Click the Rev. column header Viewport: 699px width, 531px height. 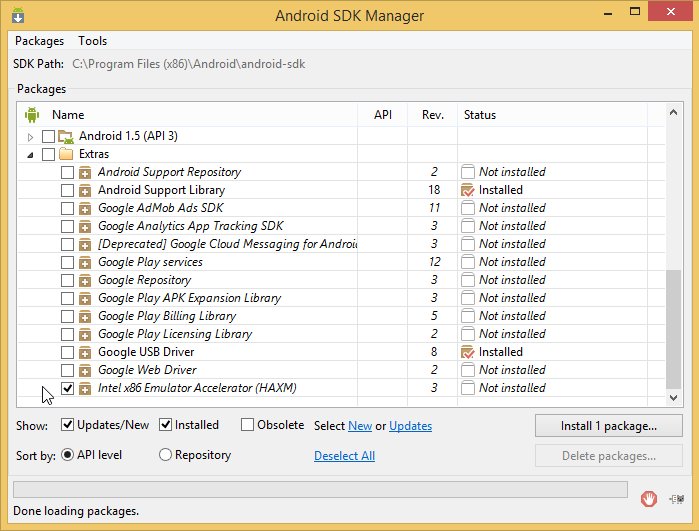click(x=432, y=115)
